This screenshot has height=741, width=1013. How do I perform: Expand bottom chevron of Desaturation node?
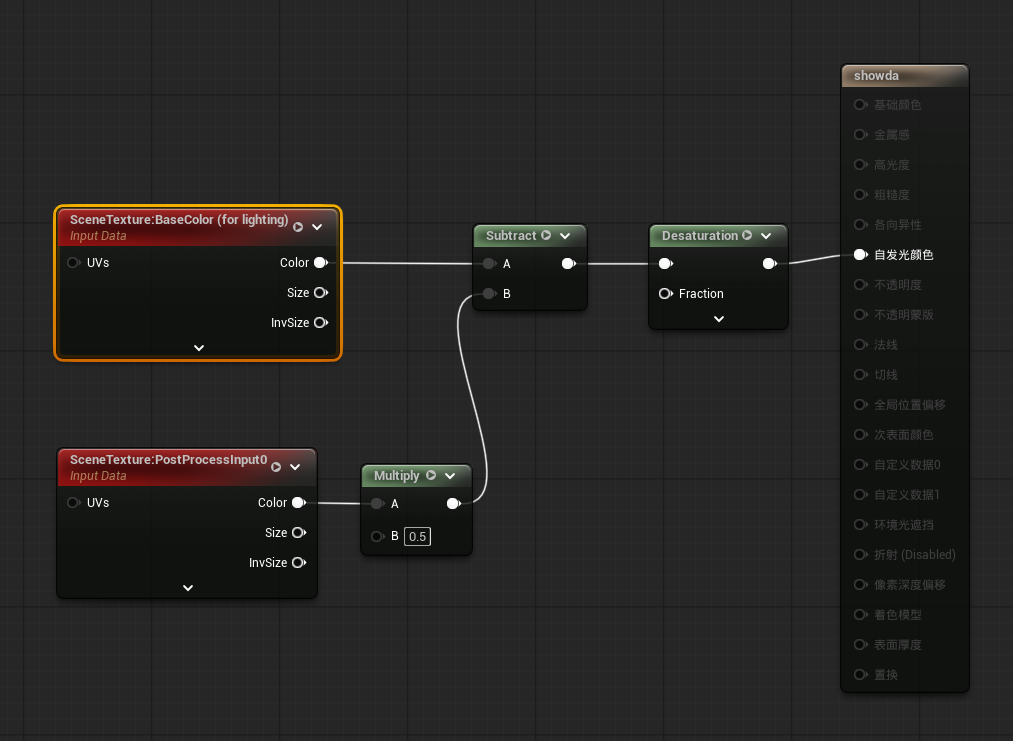[x=719, y=319]
